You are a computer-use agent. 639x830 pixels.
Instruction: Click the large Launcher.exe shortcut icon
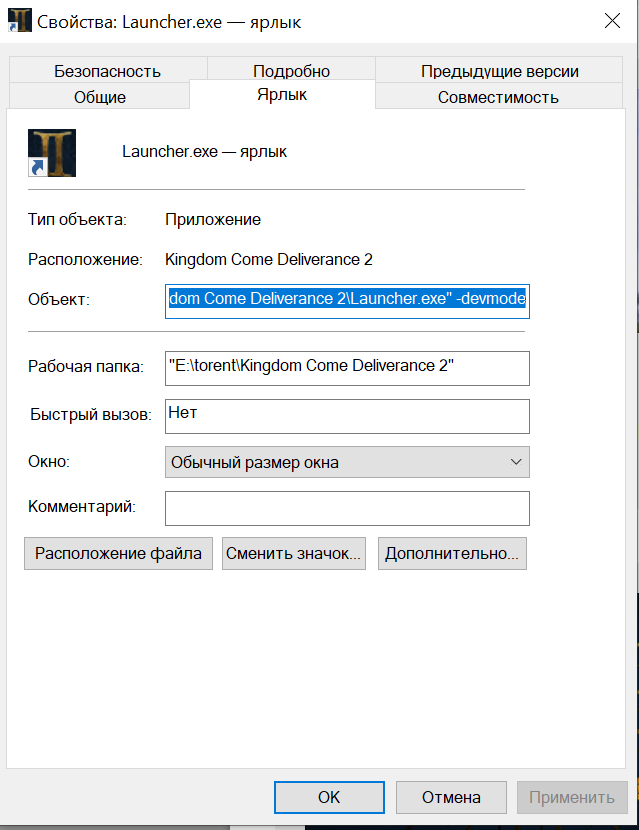click(x=52, y=153)
